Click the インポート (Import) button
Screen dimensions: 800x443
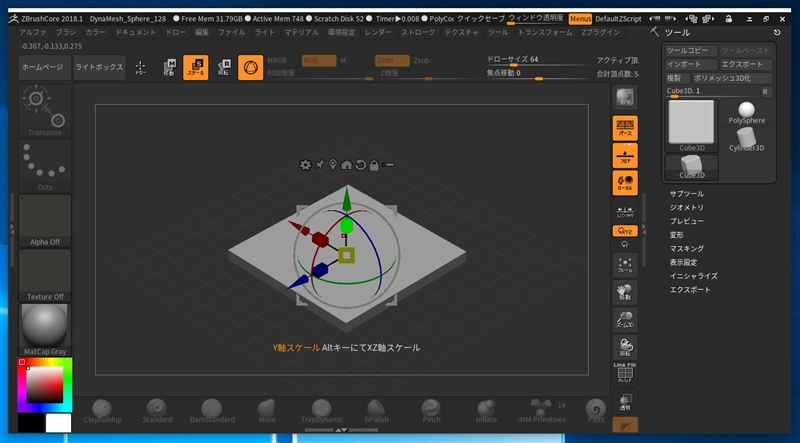click(691, 64)
